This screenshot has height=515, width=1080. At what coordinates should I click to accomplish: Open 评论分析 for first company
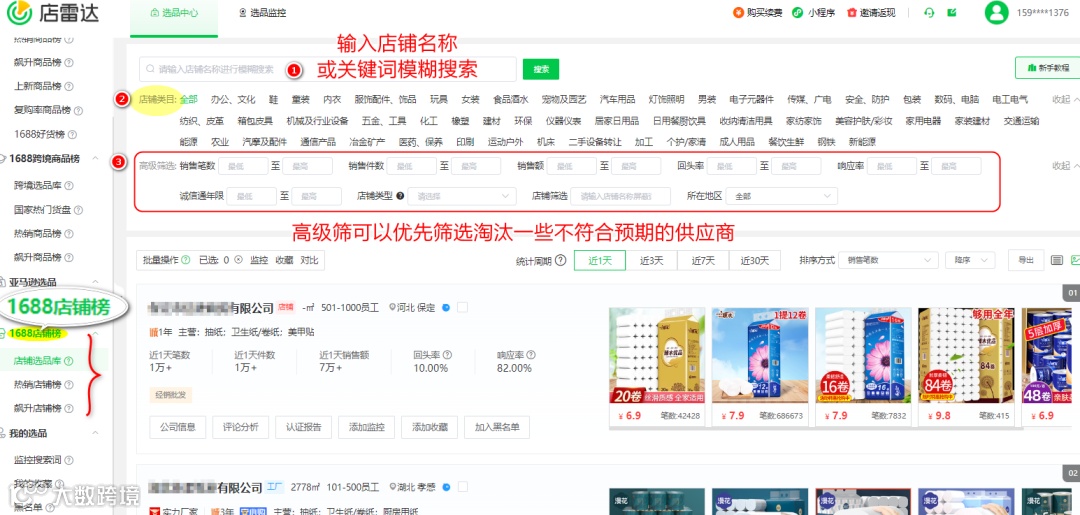coord(240,427)
